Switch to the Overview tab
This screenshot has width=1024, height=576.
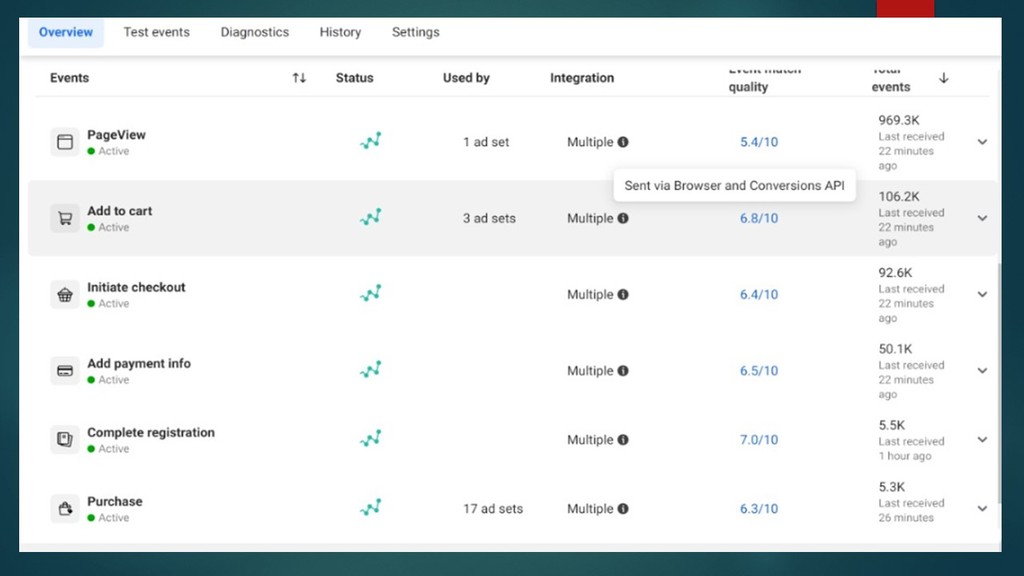pyautogui.click(x=65, y=32)
